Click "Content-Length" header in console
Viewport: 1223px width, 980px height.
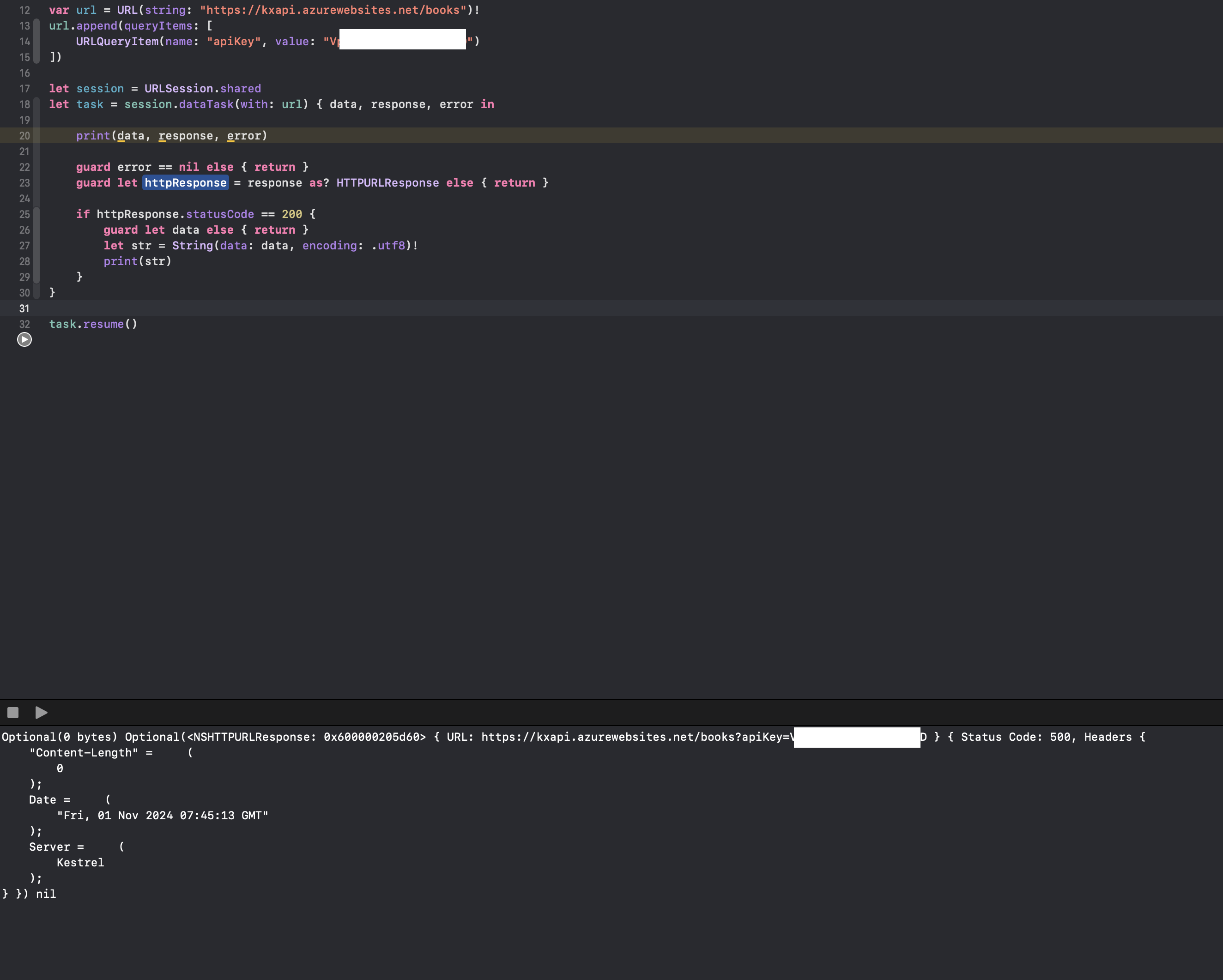click(x=84, y=753)
